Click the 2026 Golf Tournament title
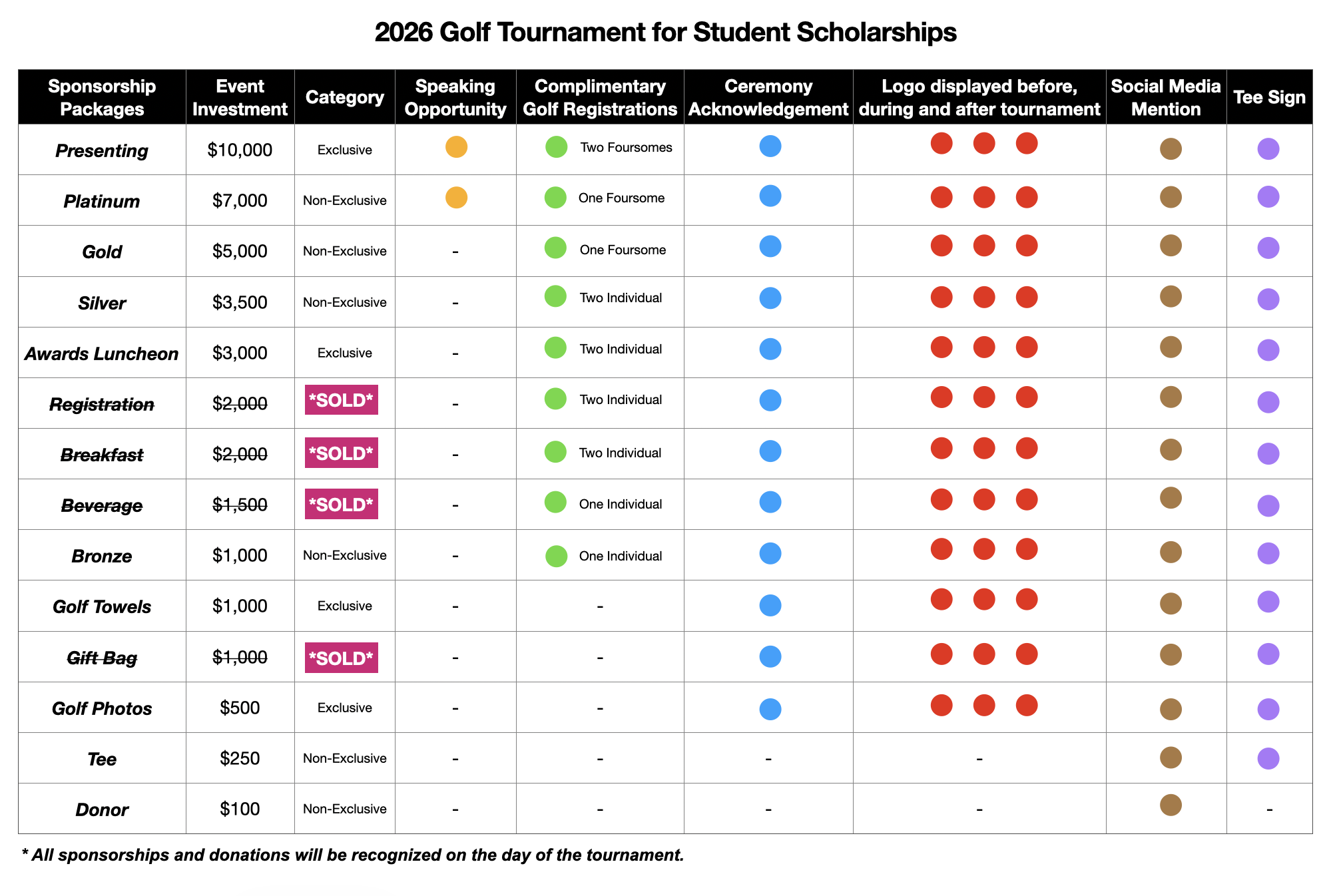Image resolution: width=1337 pixels, height=896 pixels. 665,32
